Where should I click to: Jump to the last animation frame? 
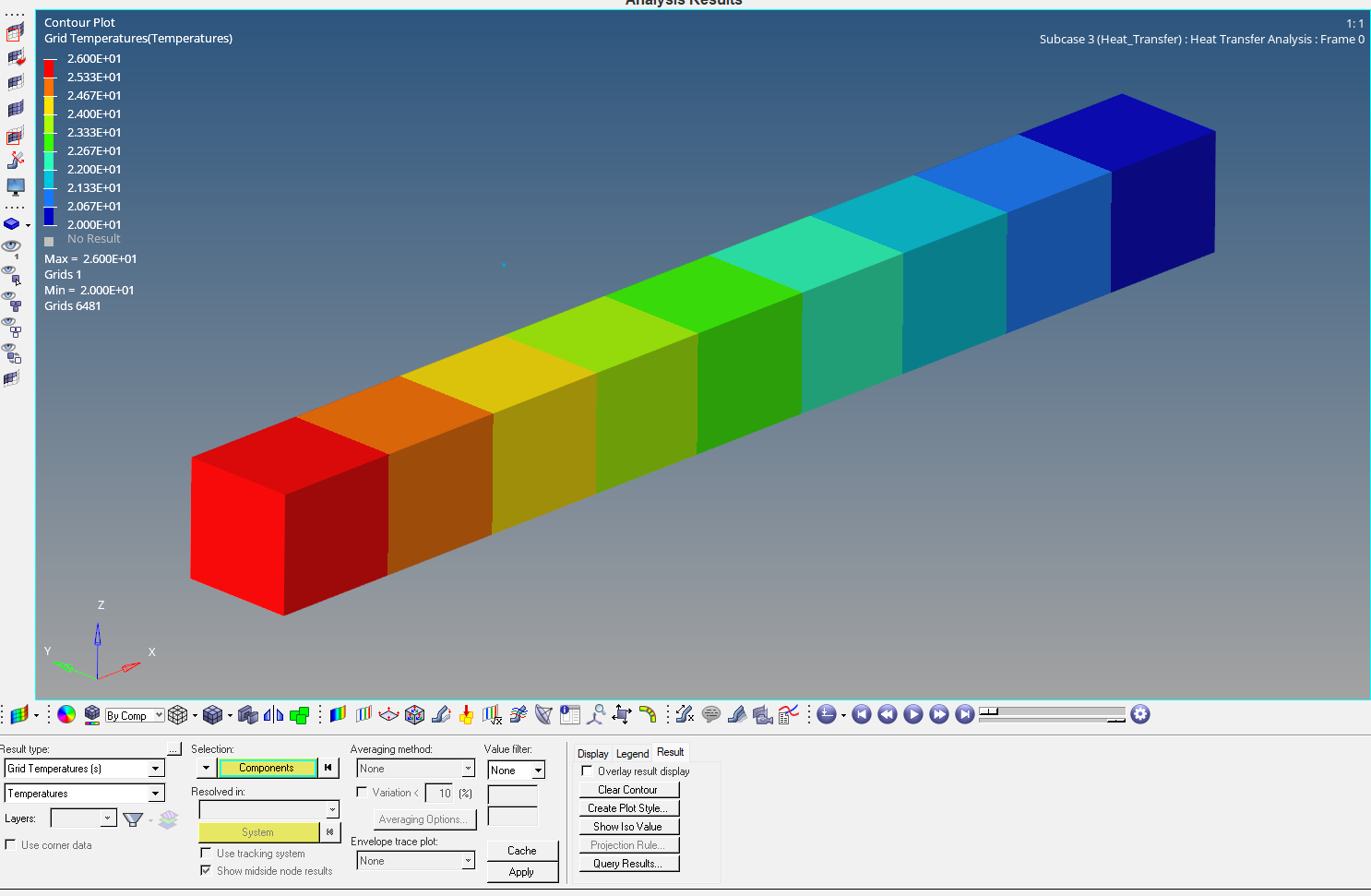click(x=962, y=714)
